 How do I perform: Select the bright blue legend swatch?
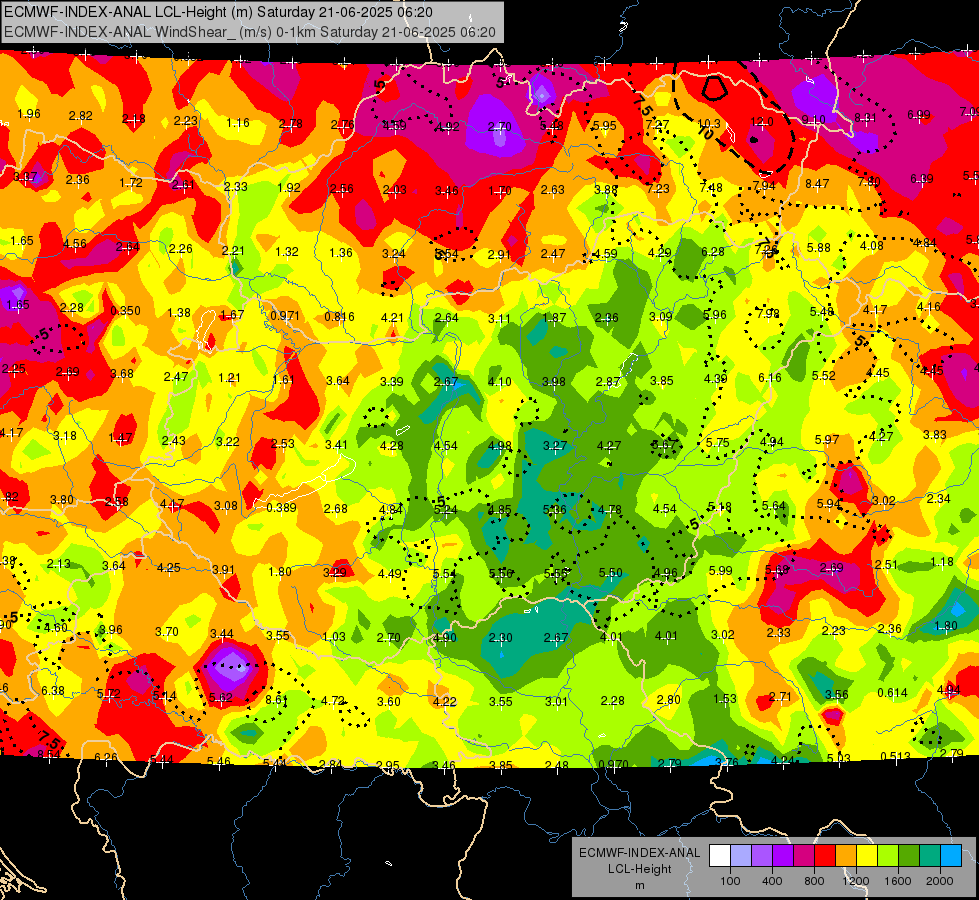[x=951, y=856]
